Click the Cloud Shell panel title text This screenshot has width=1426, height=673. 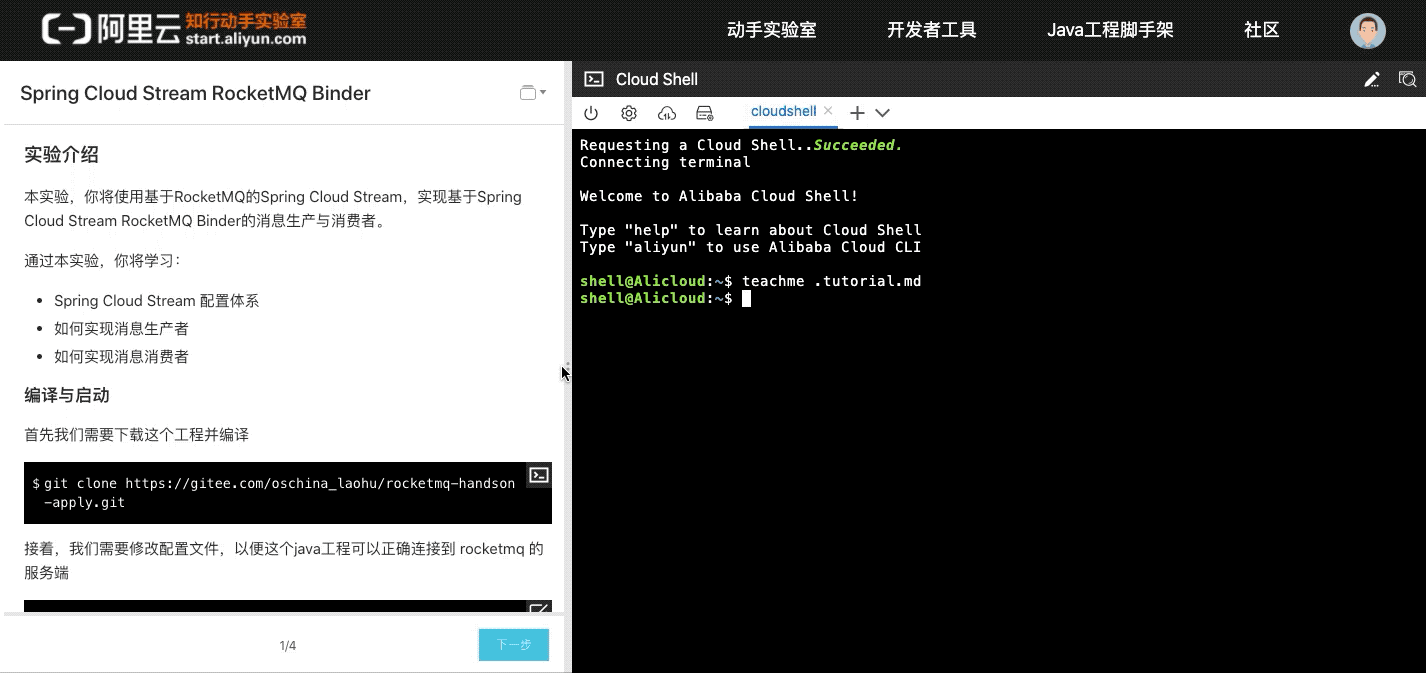pyautogui.click(x=657, y=79)
